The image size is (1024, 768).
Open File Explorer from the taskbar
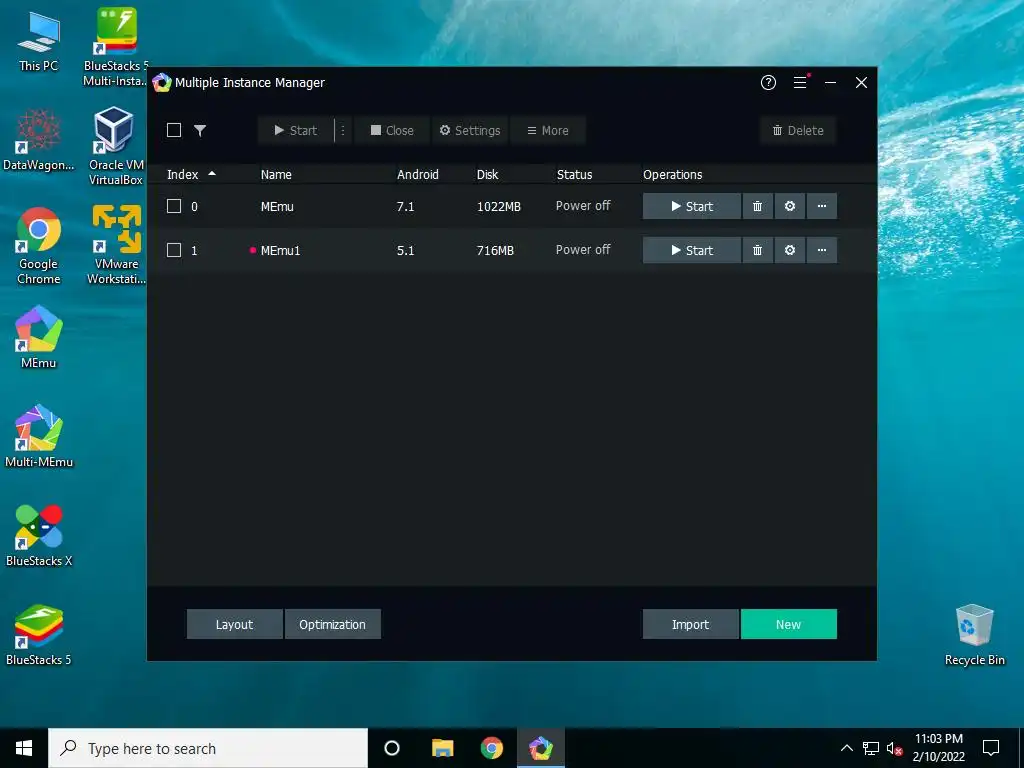pos(442,748)
